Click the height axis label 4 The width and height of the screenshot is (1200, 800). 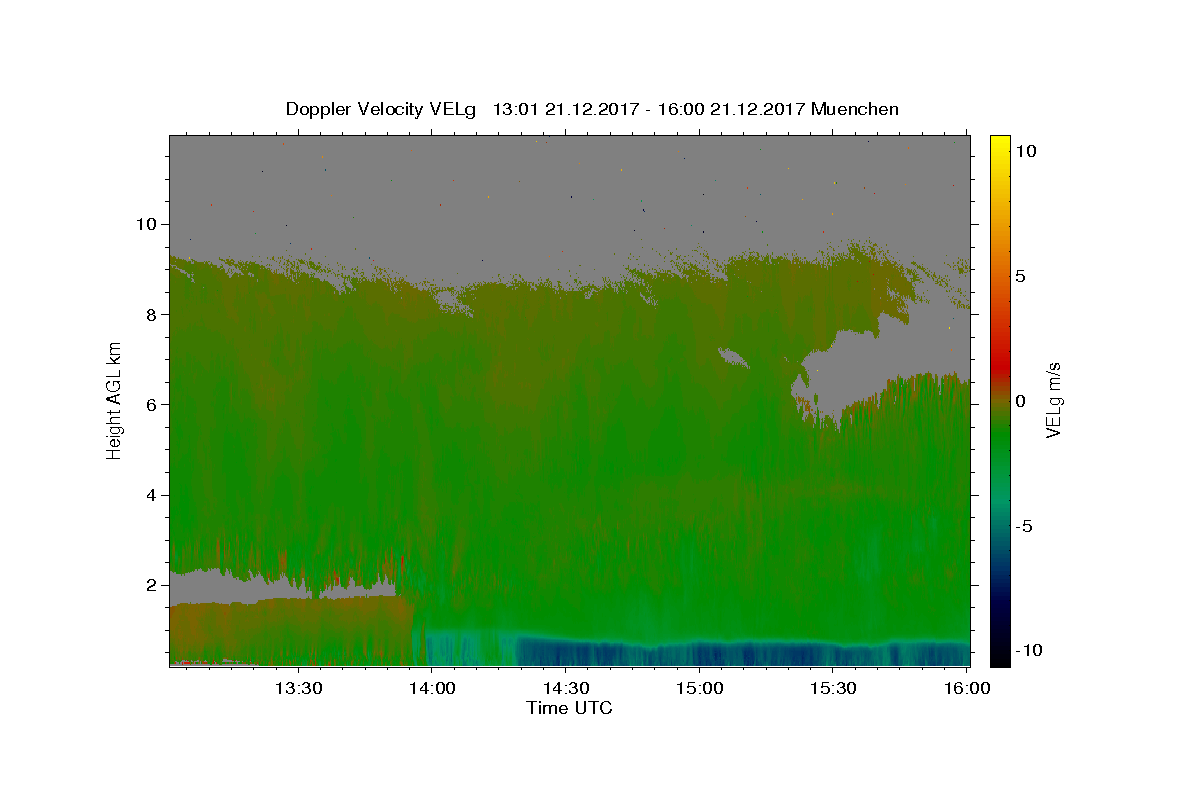pos(154,495)
